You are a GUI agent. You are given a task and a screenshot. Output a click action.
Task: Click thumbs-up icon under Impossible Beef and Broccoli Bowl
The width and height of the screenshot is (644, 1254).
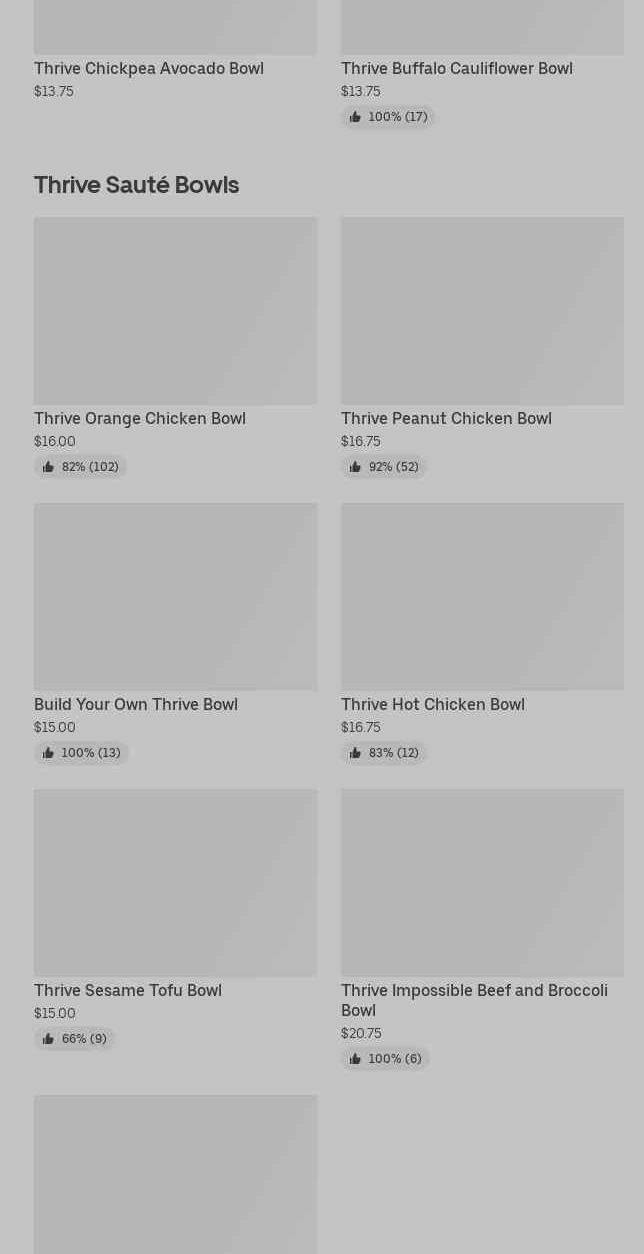(x=355, y=1059)
